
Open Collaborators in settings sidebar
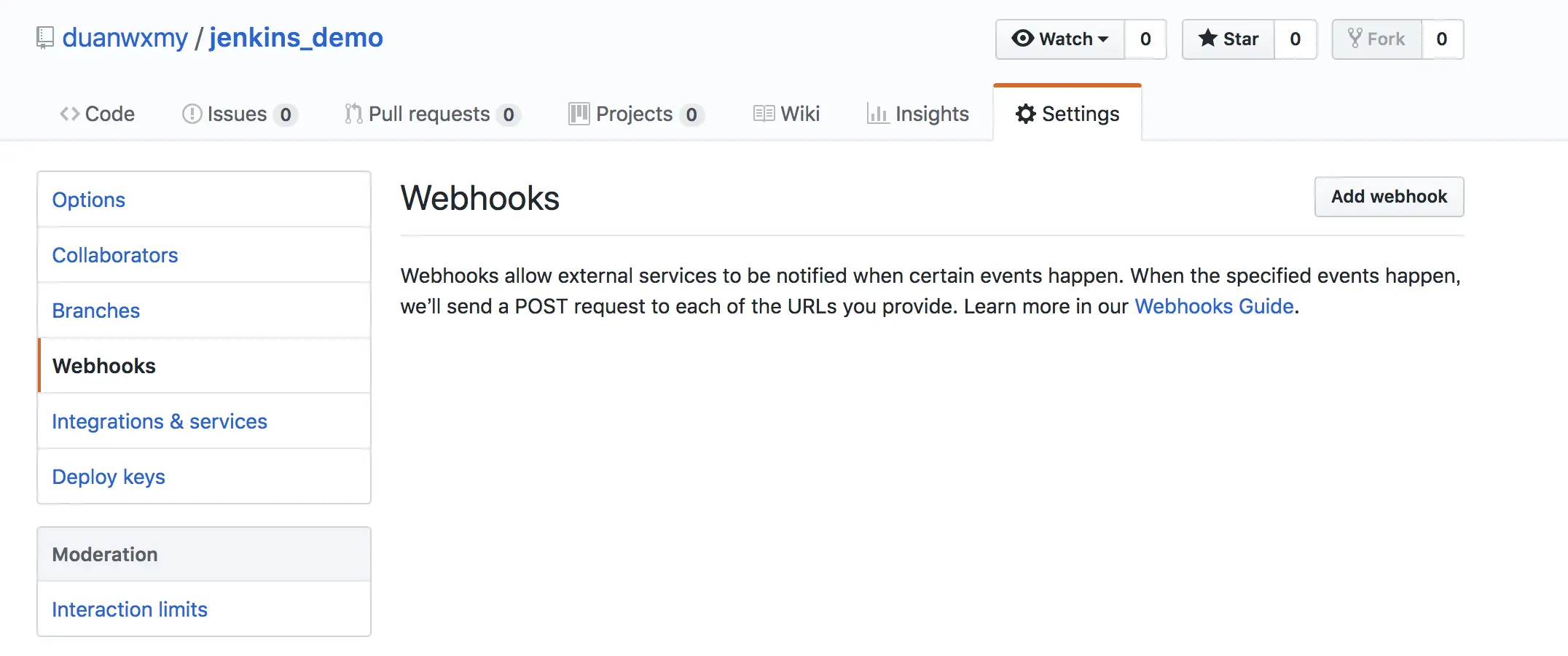115,255
